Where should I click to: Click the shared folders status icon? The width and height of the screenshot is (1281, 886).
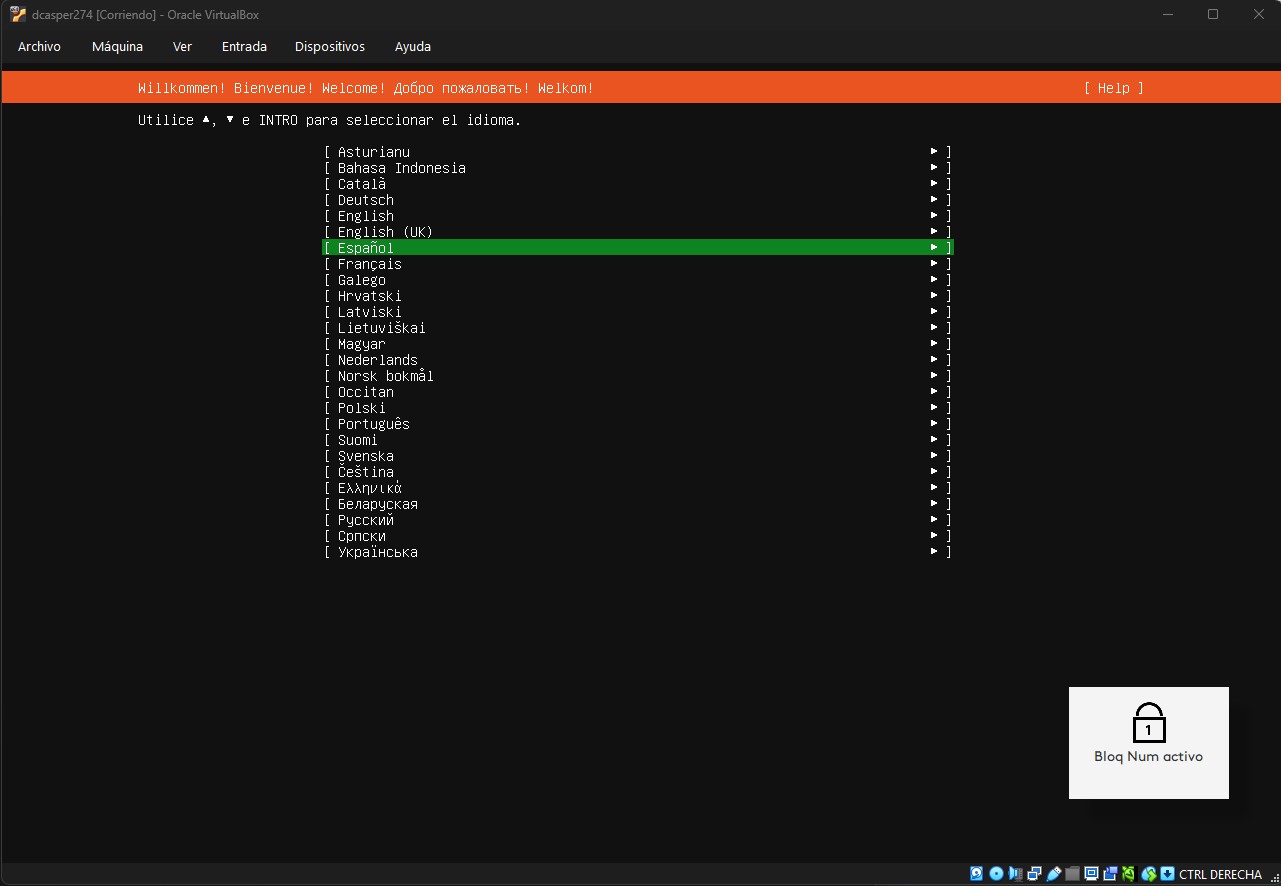click(1072, 874)
